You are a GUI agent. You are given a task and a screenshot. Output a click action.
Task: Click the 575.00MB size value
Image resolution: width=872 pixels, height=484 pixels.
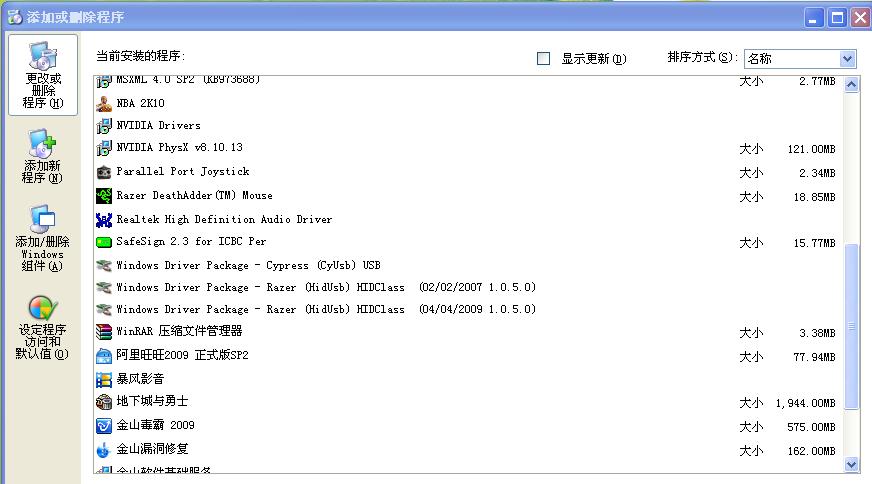pos(811,427)
